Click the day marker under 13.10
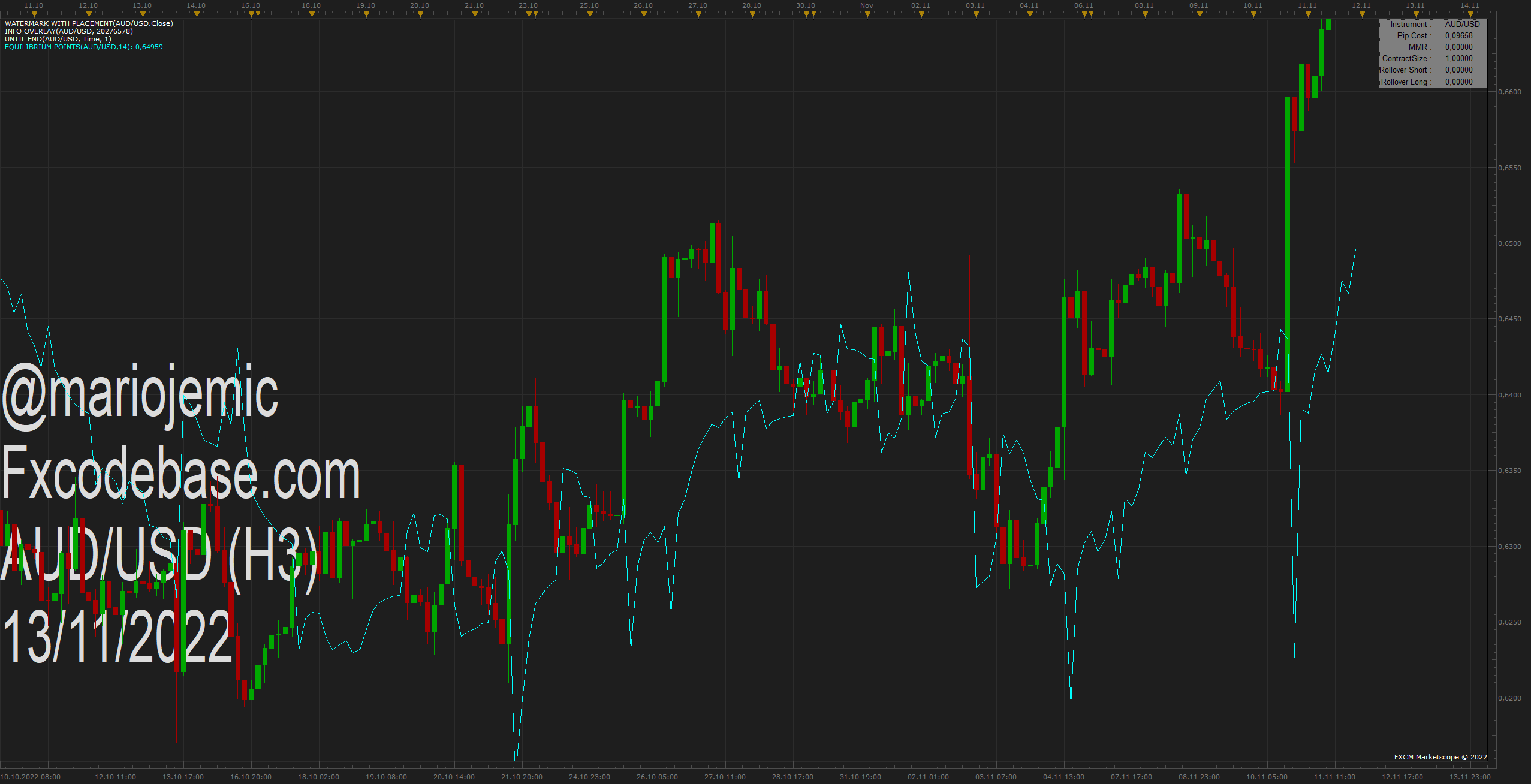The image size is (1531, 784). click(x=143, y=14)
